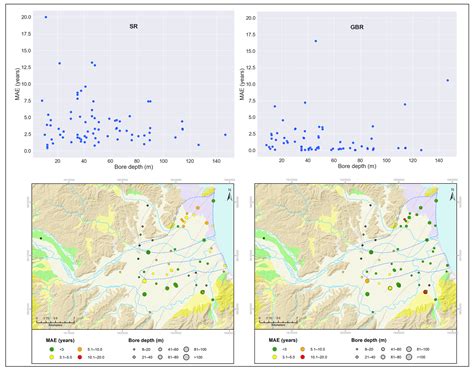Select the orange 5.1–10.0 swatch in right legend
Screen dimensions: 474x372
pos(303,349)
